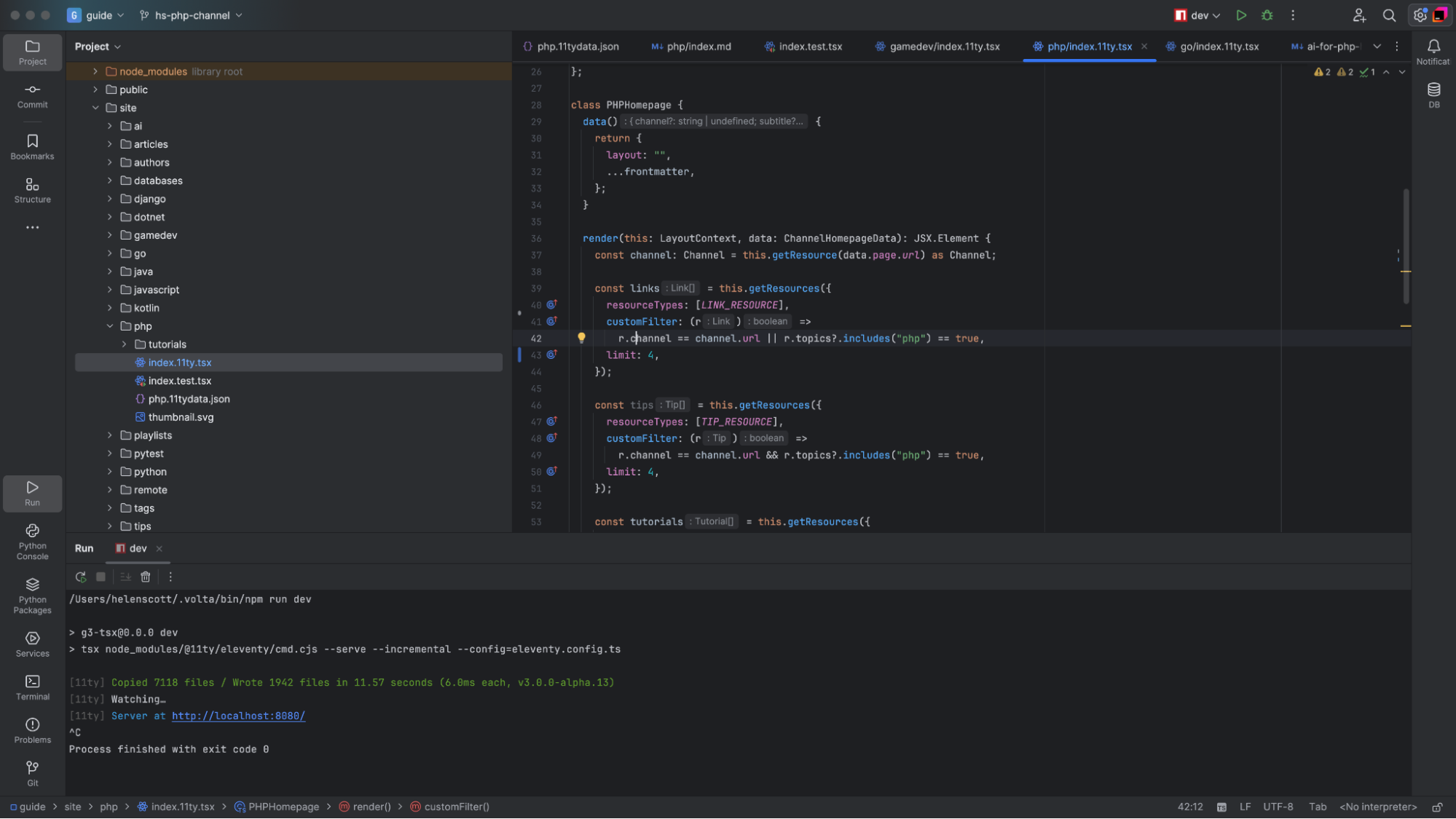
Task: Open the Commit tool window
Action: (32, 95)
